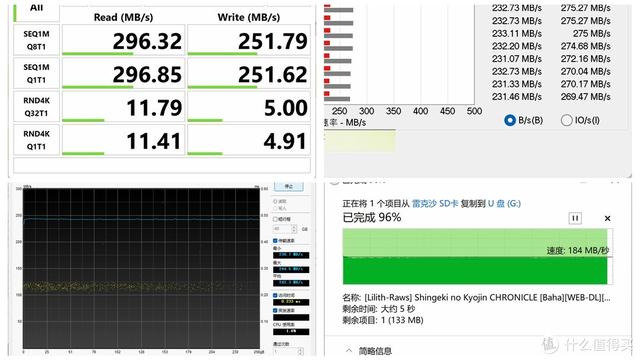Screen dimensions: 640x360
Task: Select the 296.32 read result
Action: pyautogui.click(x=147, y=41)
